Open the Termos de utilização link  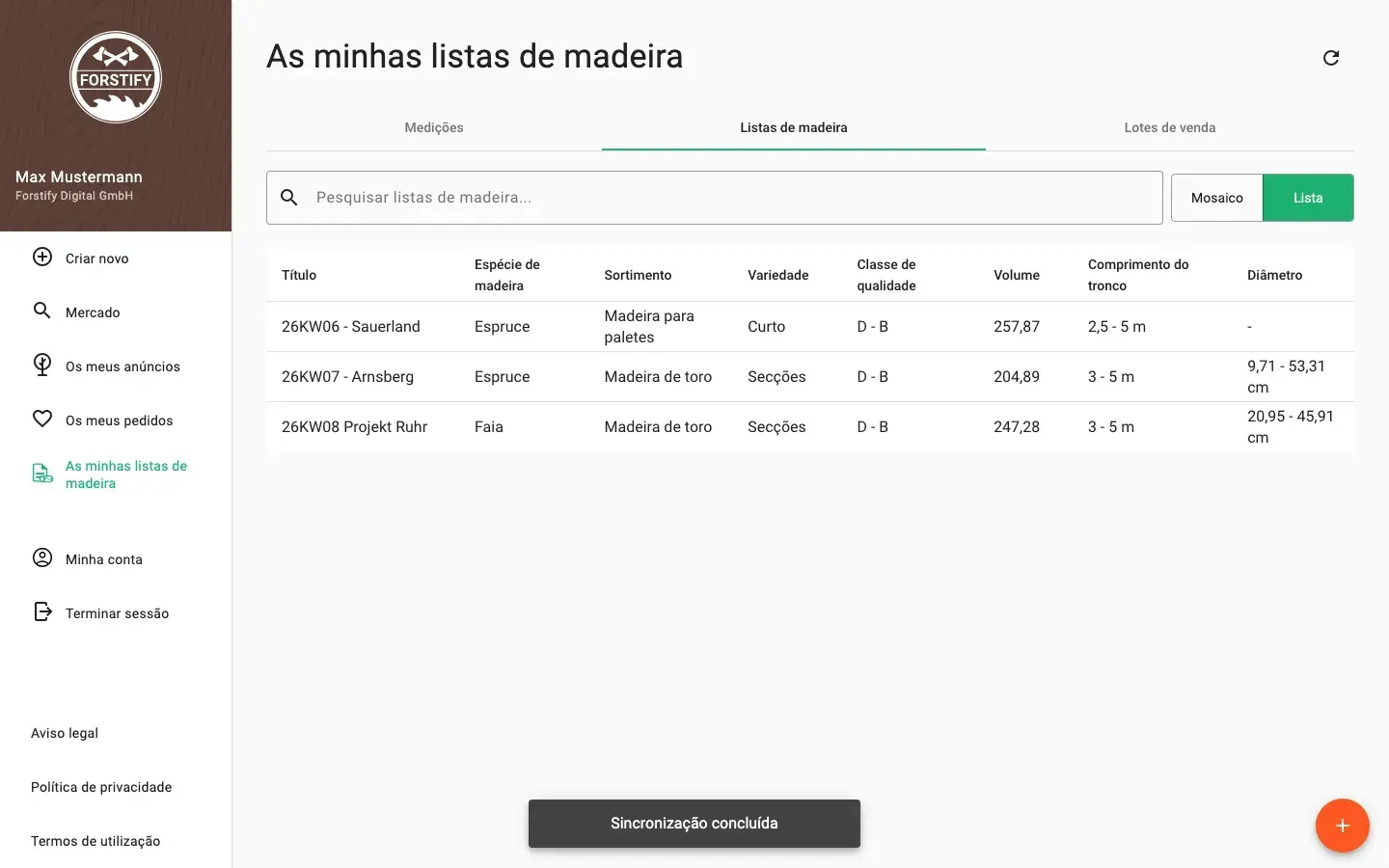[x=95, y=841]
